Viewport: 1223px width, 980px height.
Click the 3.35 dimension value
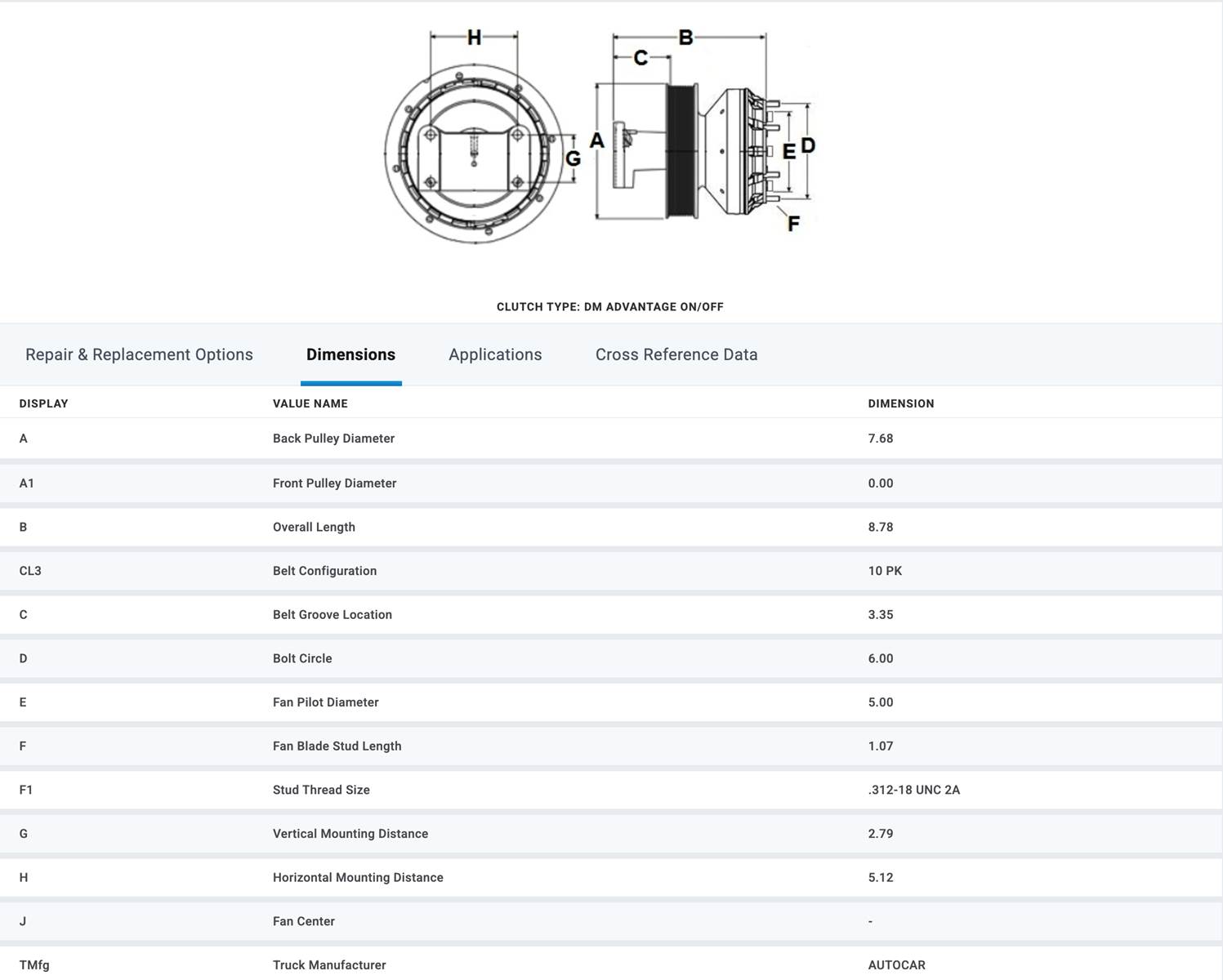(x=881, y=615)
